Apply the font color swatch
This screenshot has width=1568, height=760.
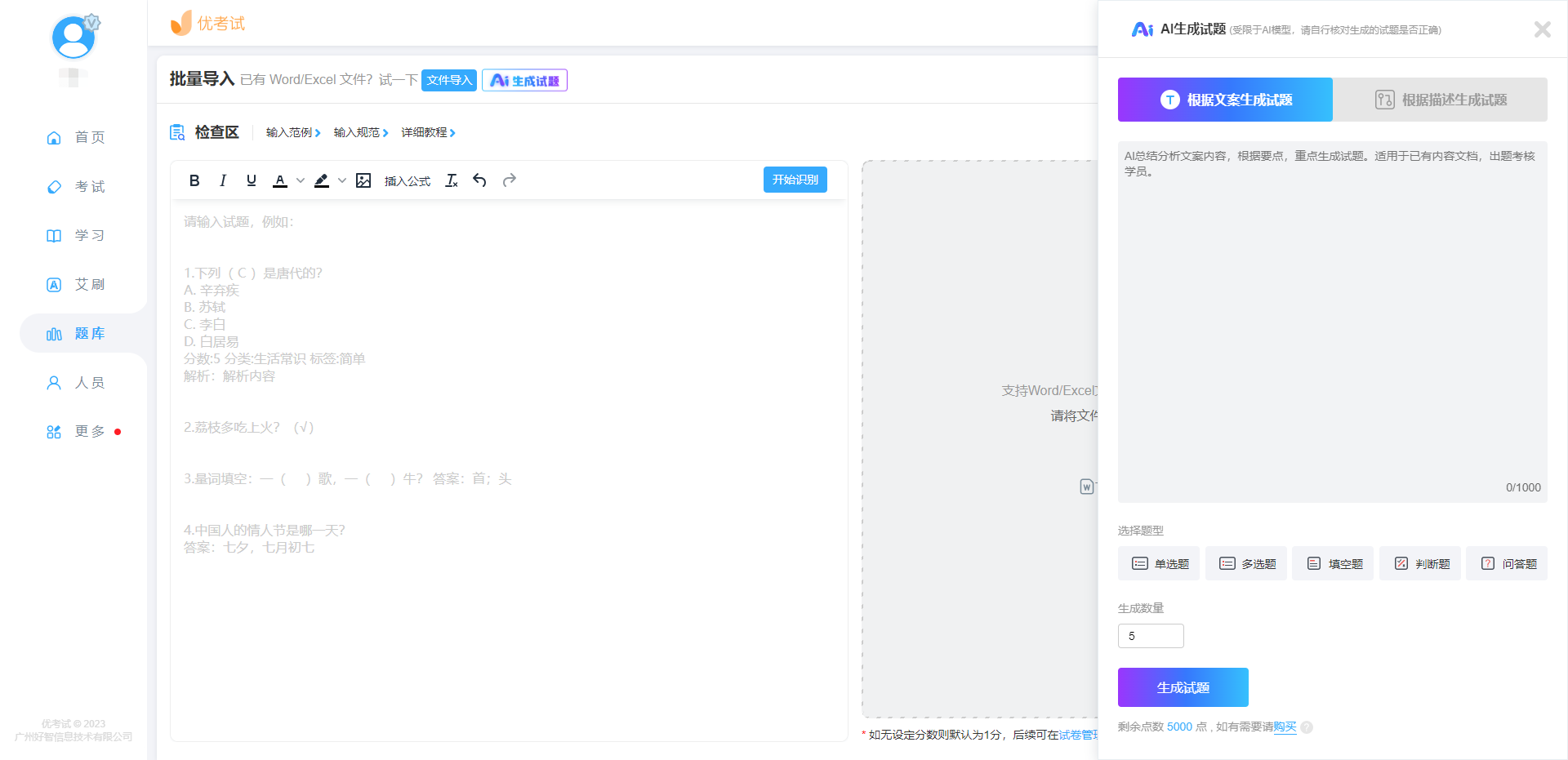pyautogui.click(x=280, y=180)
